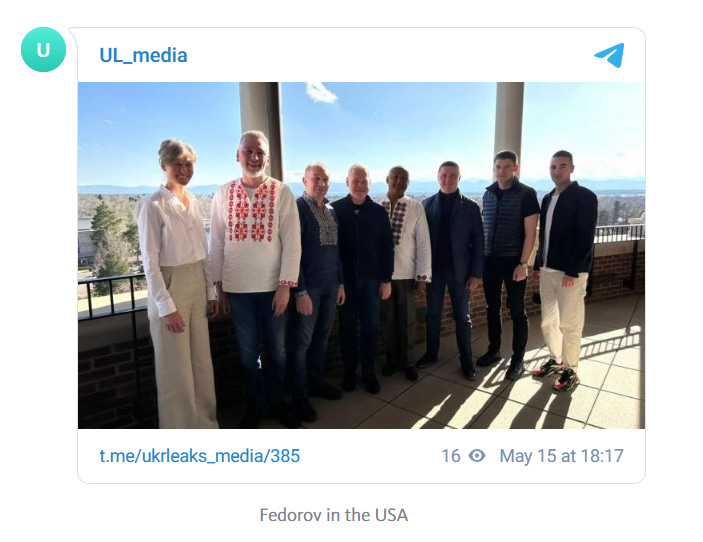
Task: Click the small white cloud in sky
Action: pos(321,92)
